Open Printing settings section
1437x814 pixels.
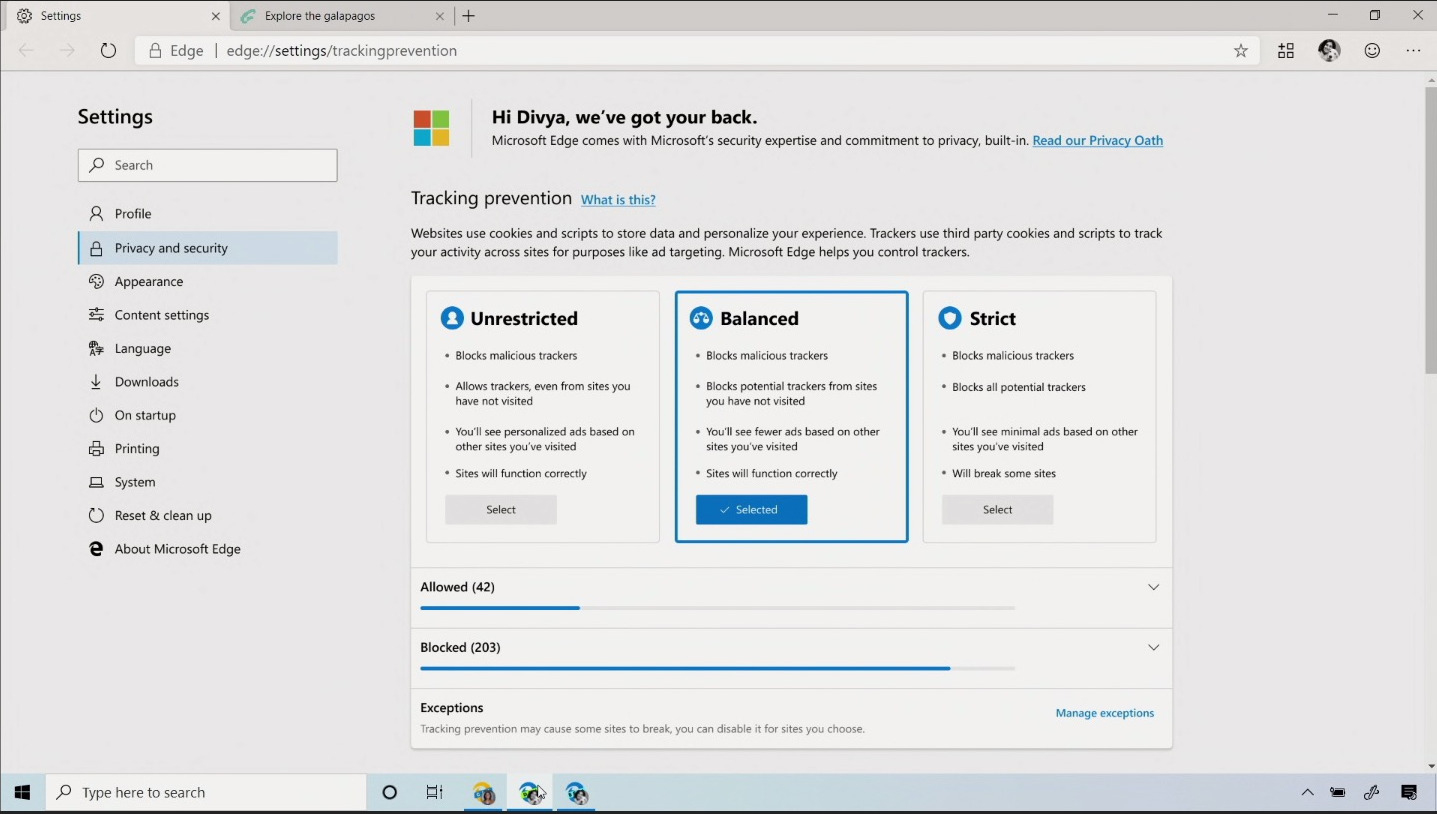(208, 449)
